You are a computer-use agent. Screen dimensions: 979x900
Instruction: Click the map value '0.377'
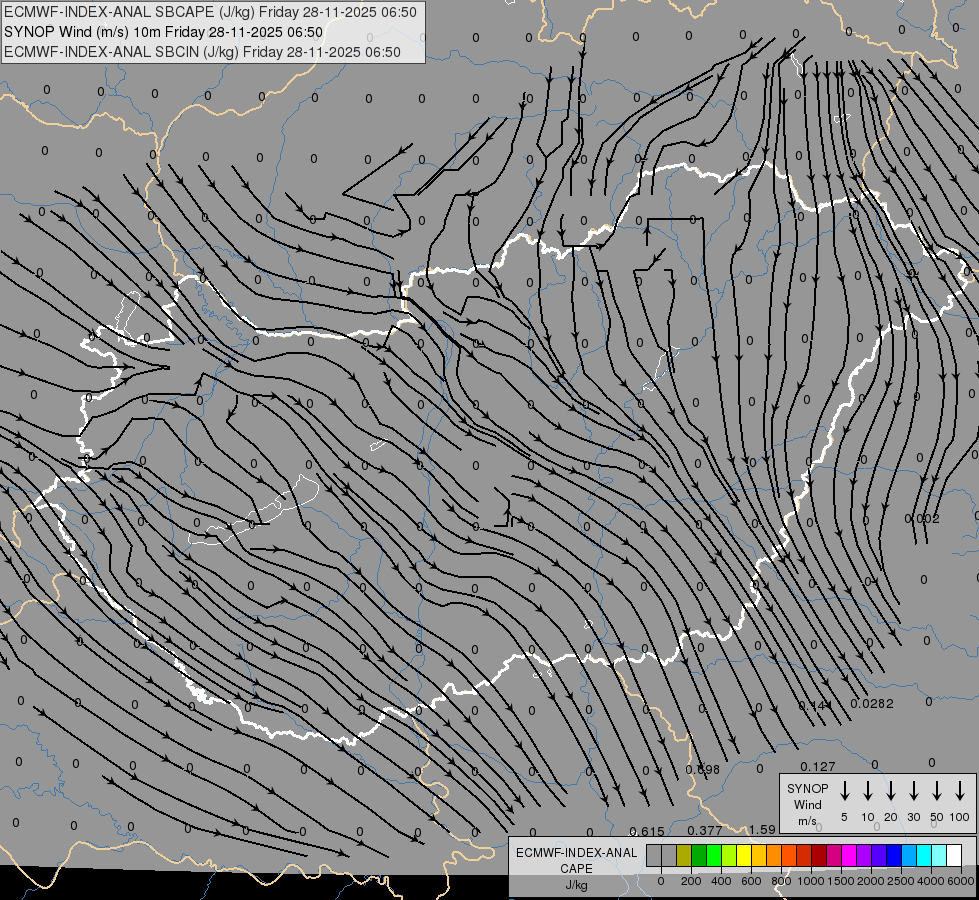[705, 830]
